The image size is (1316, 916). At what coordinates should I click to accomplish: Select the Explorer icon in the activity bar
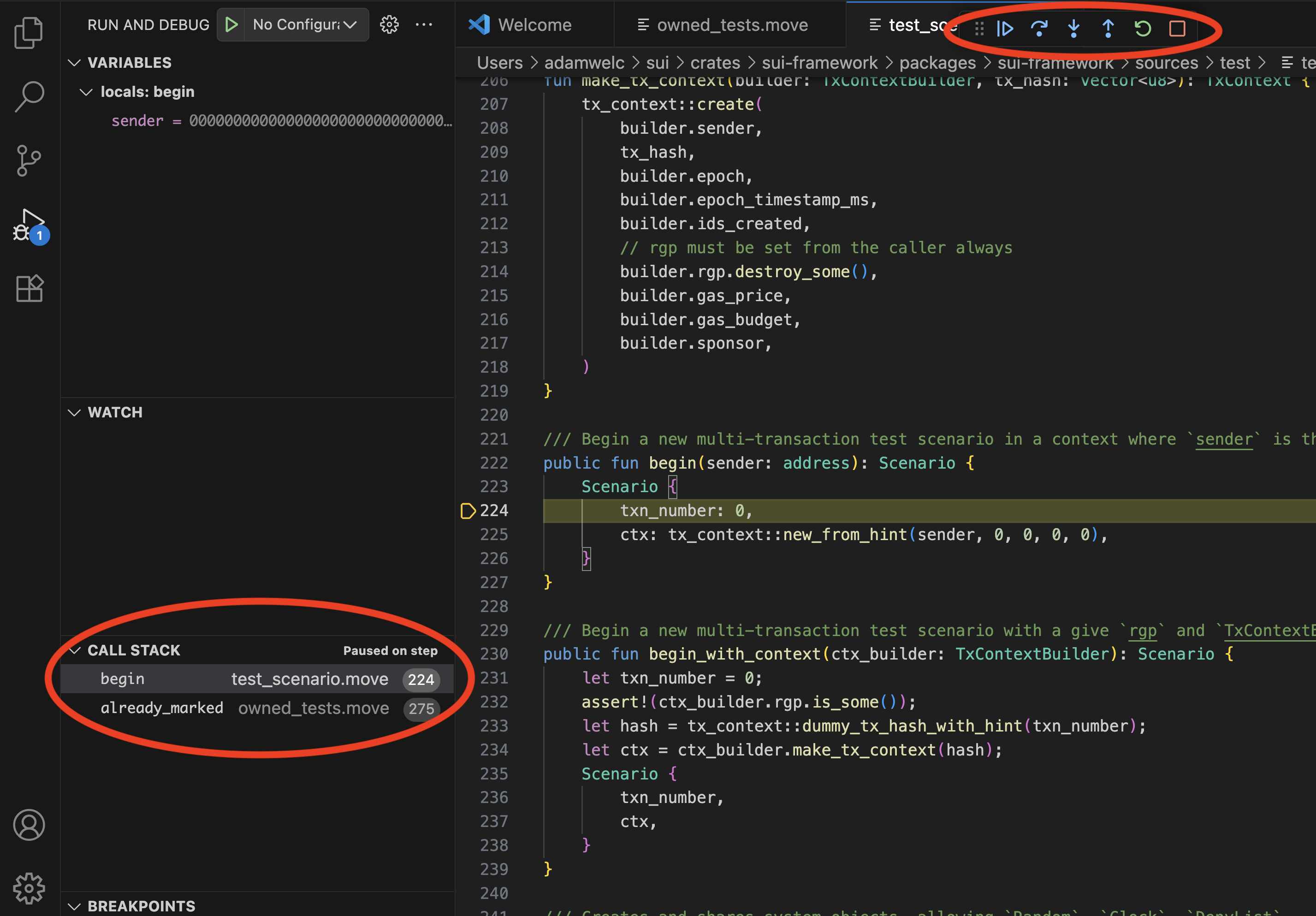[29, 33]
